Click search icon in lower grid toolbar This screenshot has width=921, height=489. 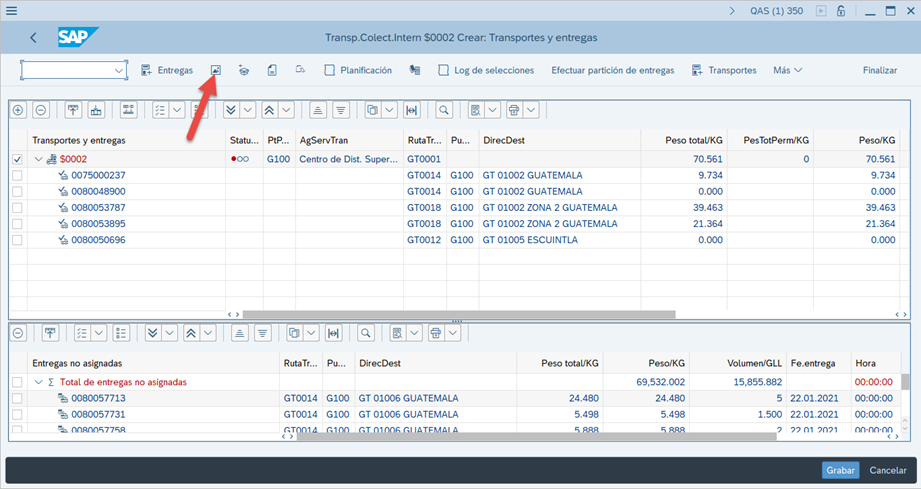coord(366,333)
